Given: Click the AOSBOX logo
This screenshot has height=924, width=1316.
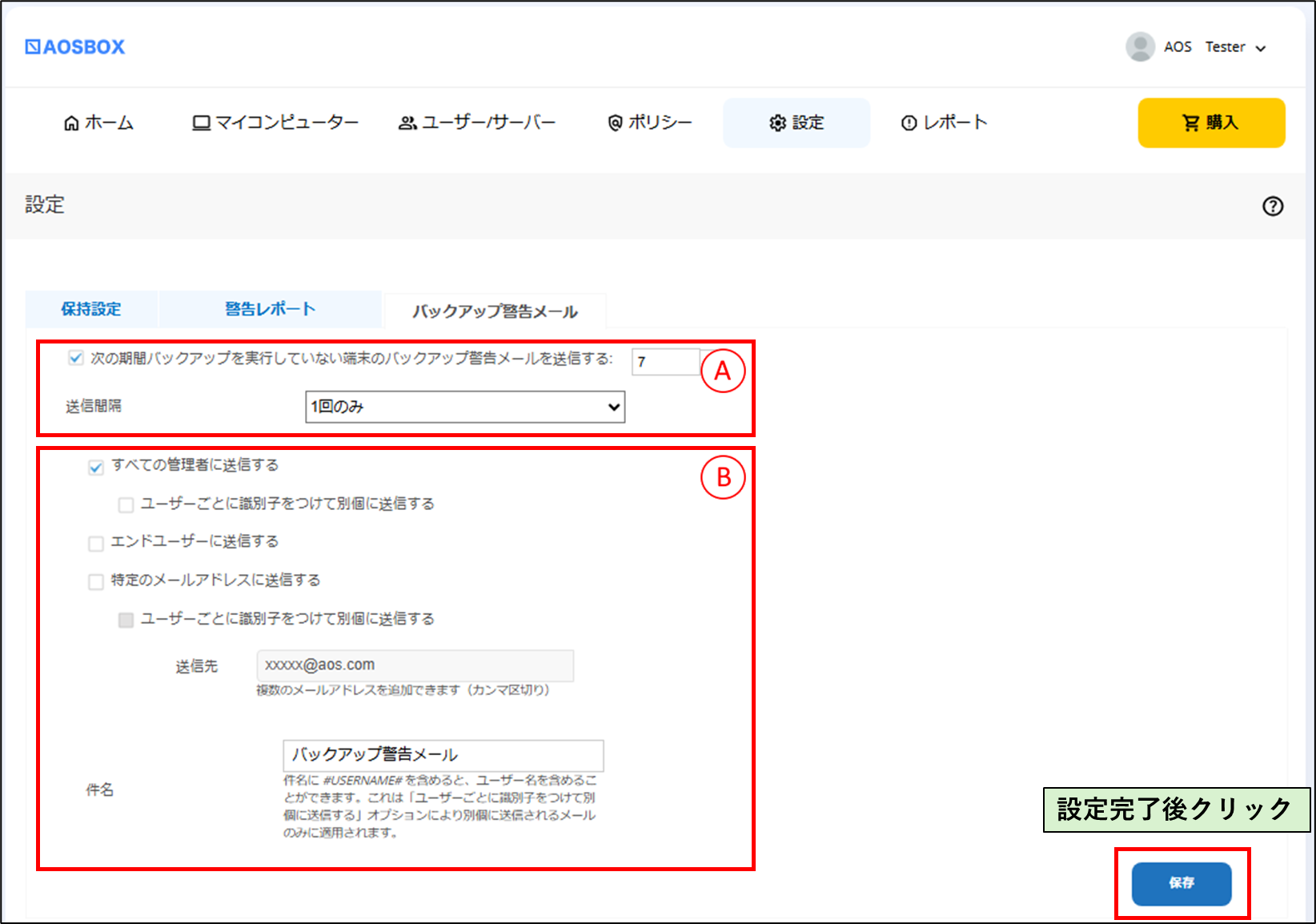Looking at the screenshot, I should tap(75, 47).
